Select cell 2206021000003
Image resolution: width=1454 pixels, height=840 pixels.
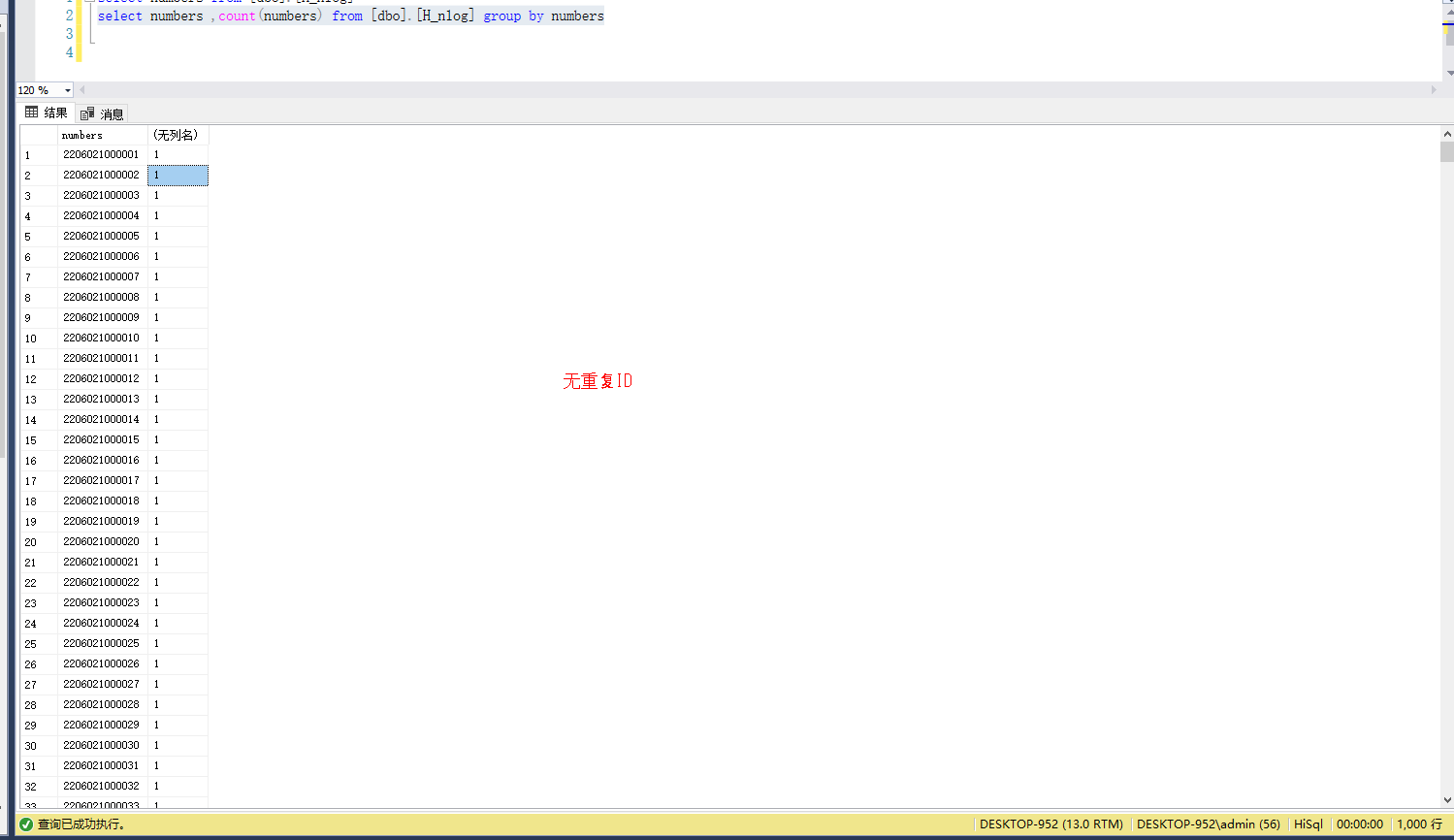point(103,195)
